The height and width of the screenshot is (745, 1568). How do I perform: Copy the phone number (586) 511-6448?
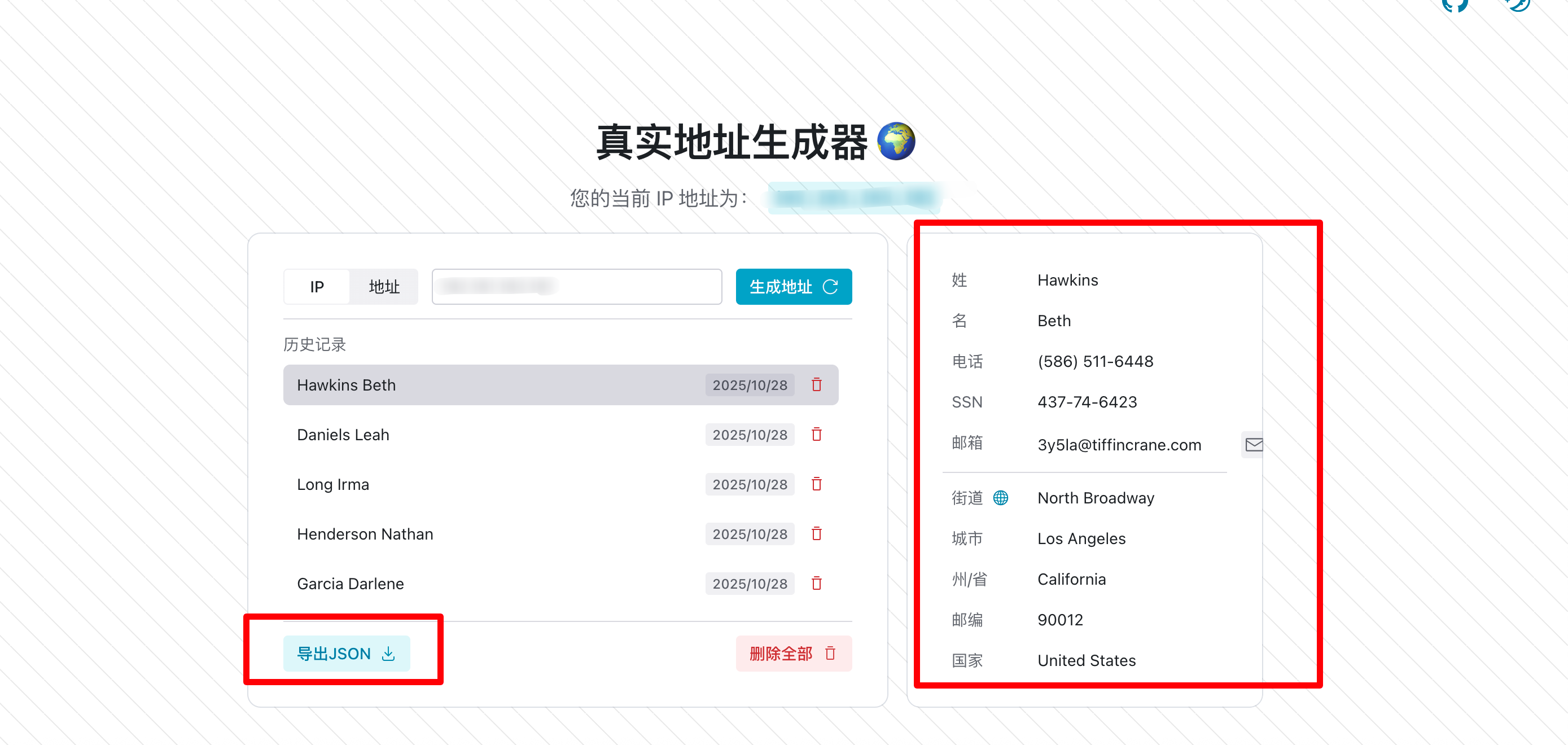pyautogui.click(x=1095, y=361)
